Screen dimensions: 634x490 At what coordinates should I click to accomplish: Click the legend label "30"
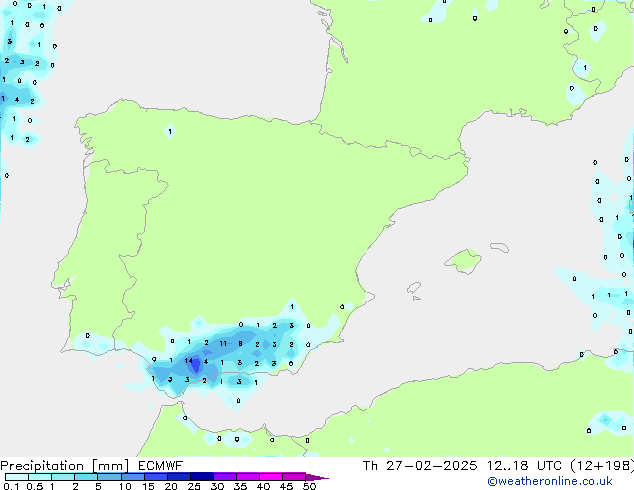tap(217, 486)
